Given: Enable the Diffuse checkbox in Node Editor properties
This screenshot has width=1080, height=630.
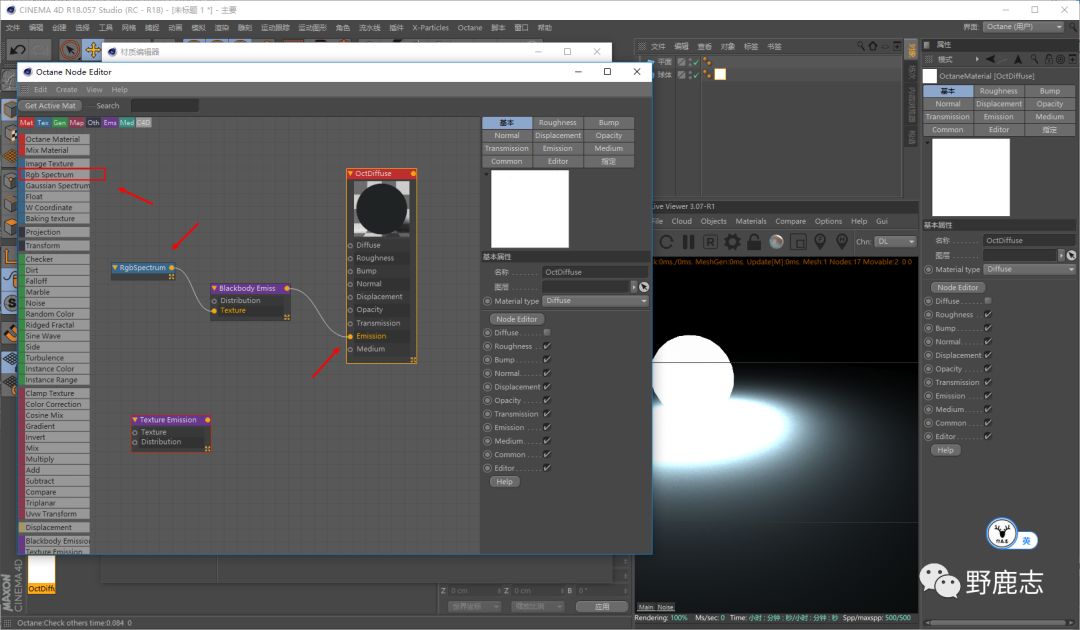Looking at the screenshot, I should [547, 333].
